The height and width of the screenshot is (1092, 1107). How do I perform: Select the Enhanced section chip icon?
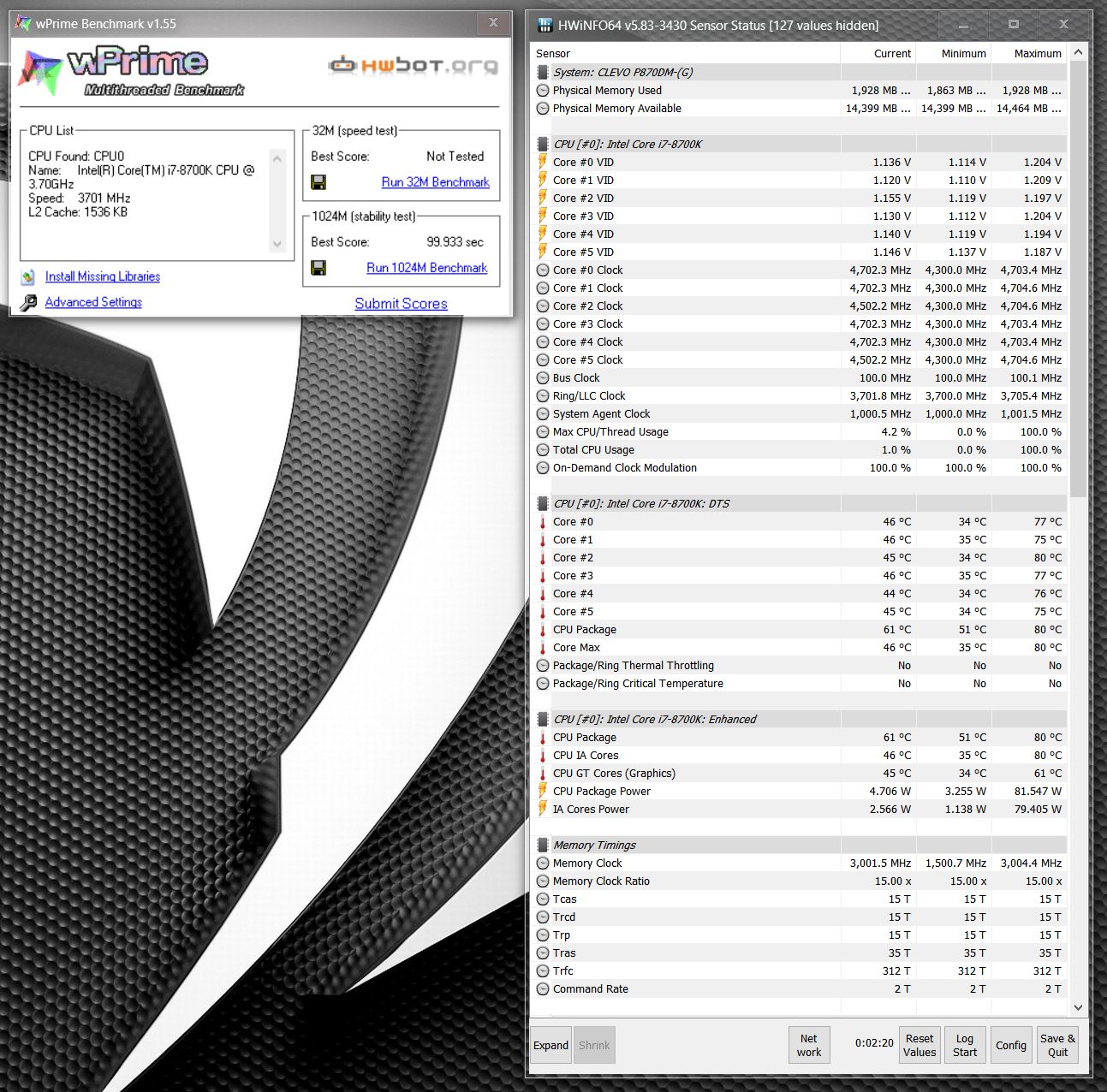point(543,719)
